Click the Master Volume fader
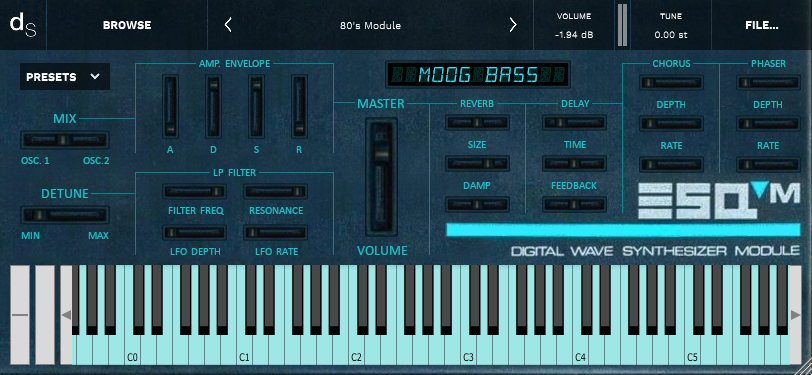The width and height of the screenshot is (812, 375). point(382,177)
